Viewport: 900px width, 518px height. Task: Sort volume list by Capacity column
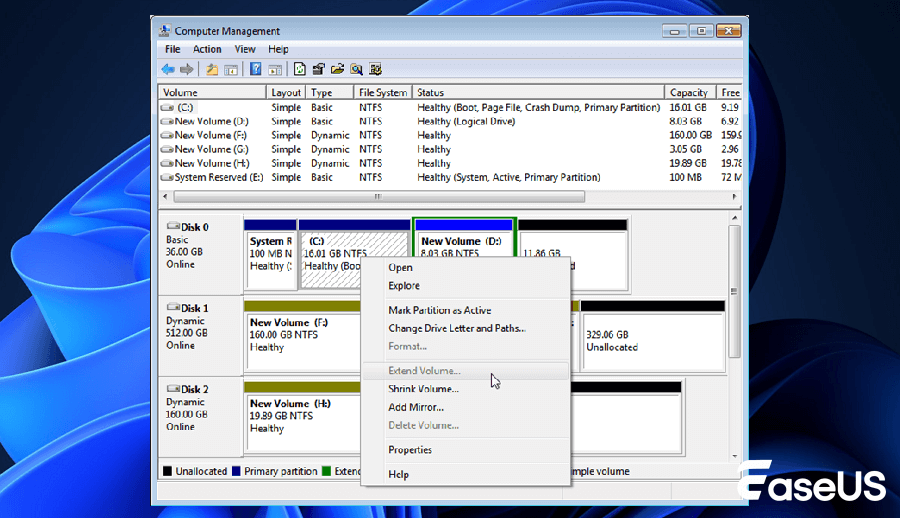click(x=689, y=93)
